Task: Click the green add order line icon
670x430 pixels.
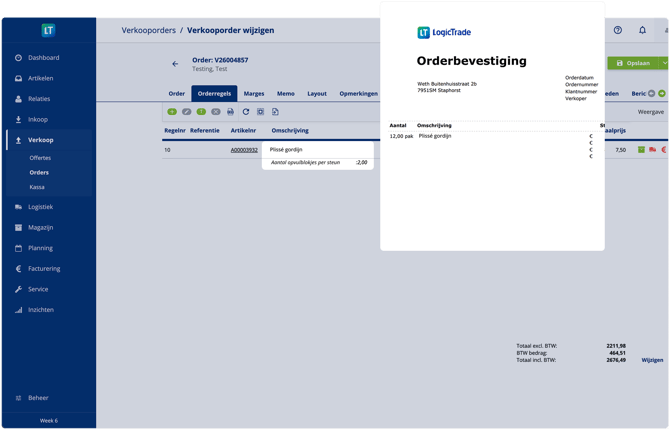Action: [x=172, y=112]
